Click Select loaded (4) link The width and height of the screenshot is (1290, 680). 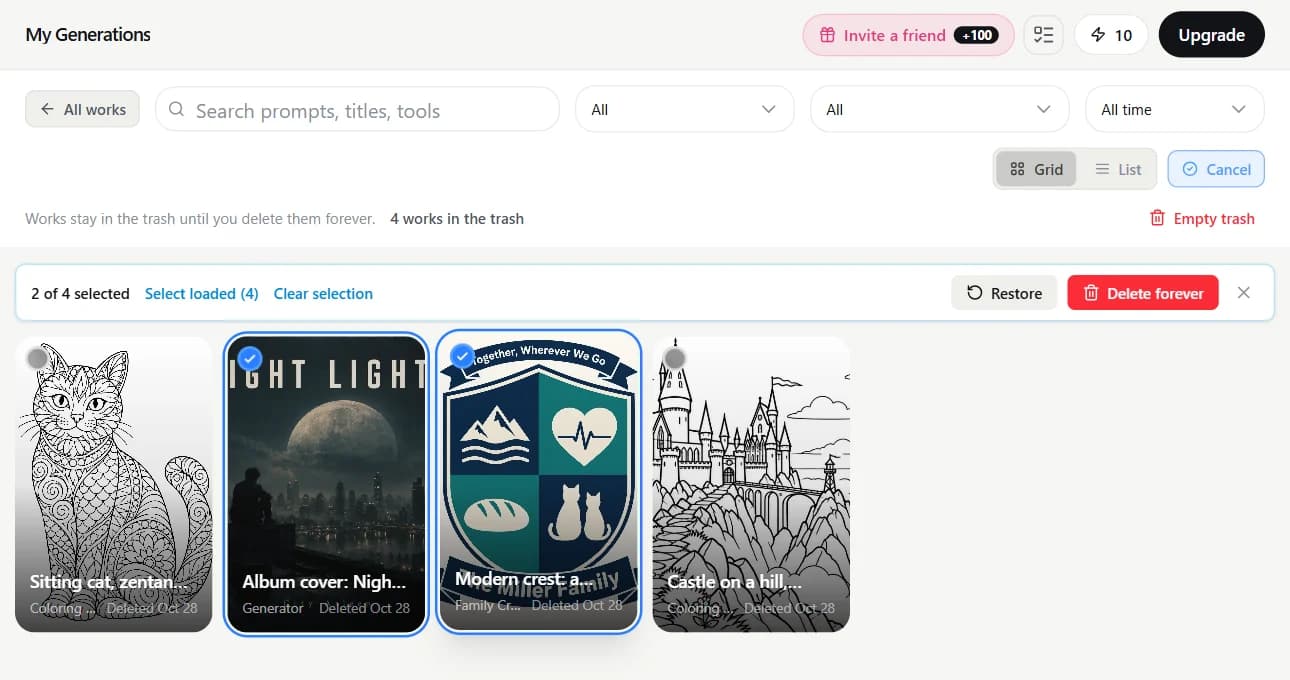point(202,293)
